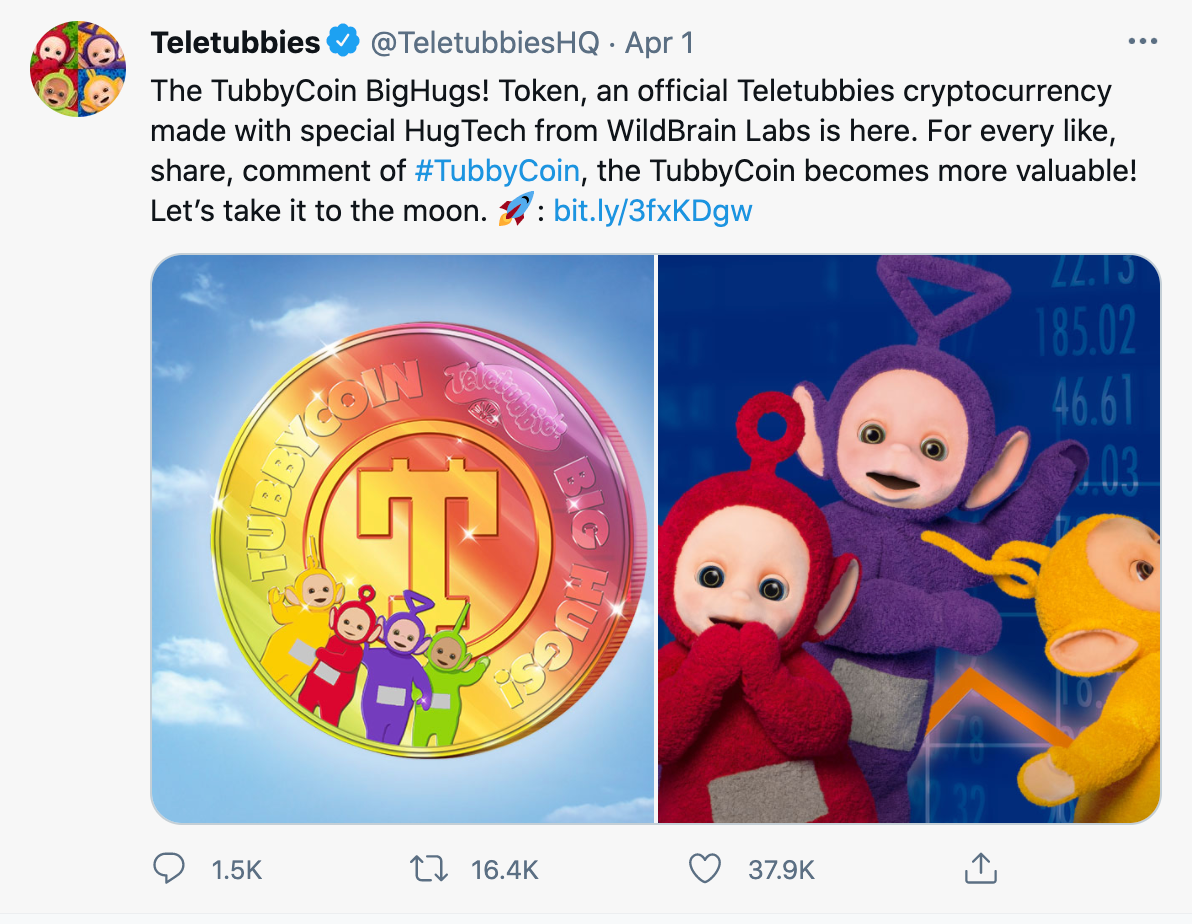Image resolution: width=1192 pixels, height=924 pixels.
Task: Click the 16.4K retweets count
Action: (505, 869)
